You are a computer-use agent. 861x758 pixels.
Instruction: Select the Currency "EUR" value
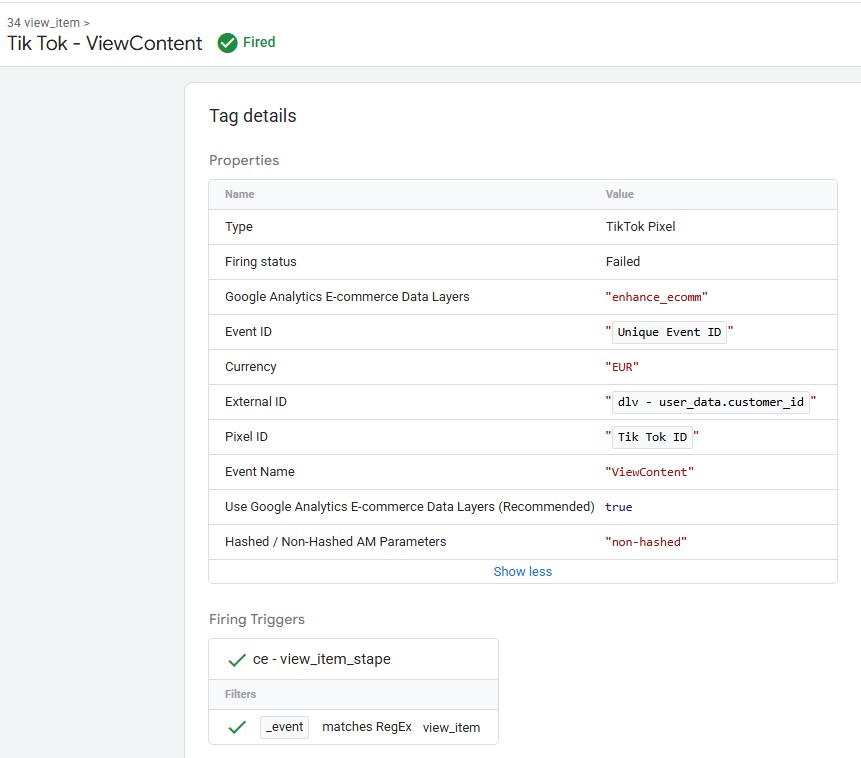click(x=622, y=367)
